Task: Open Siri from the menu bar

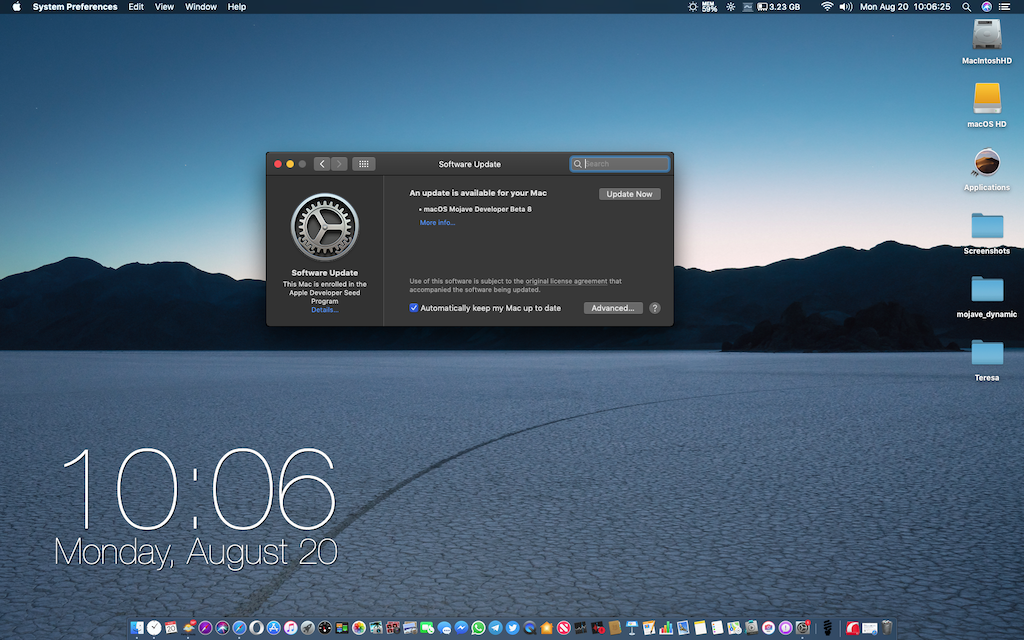Action: (x=987, y=7)
